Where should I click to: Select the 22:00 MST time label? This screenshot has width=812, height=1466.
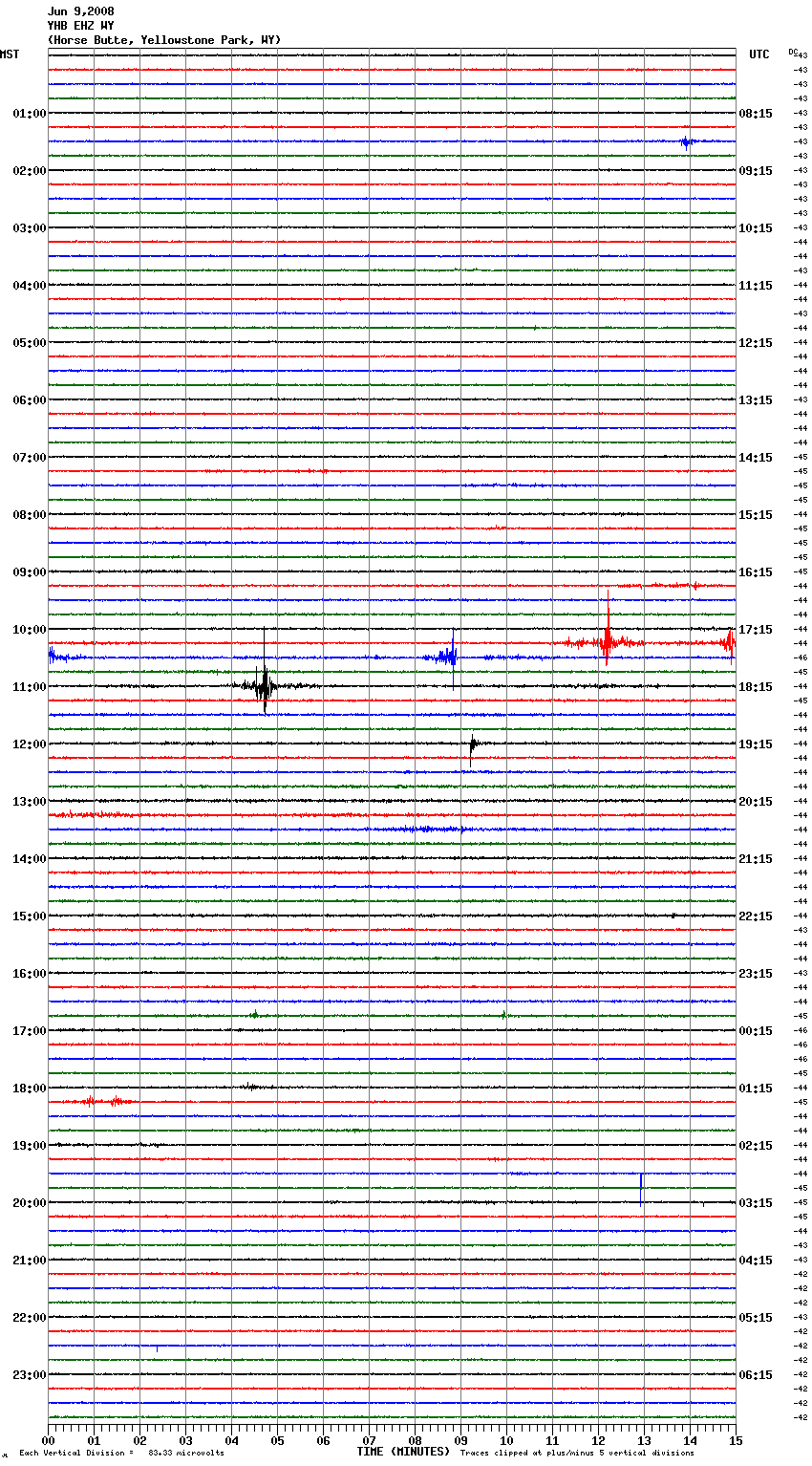click(x=29, y=1318)
